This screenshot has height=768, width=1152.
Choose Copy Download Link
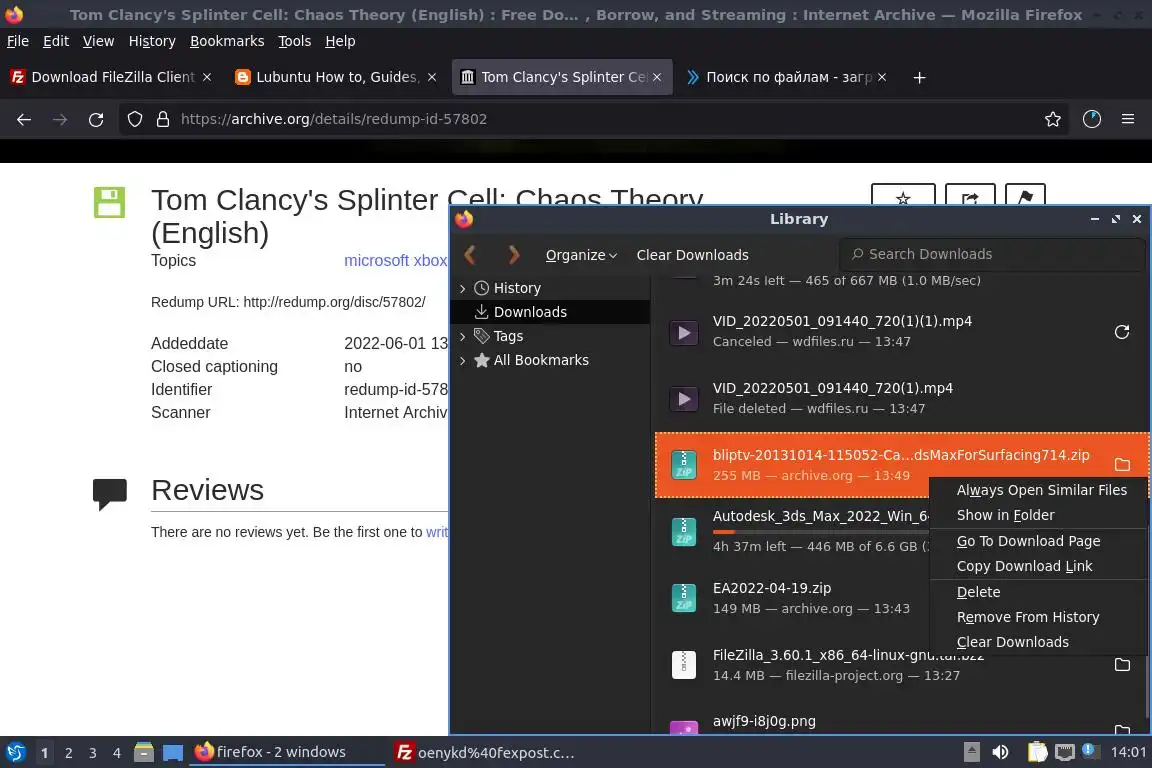click(x=1039, y=566)
